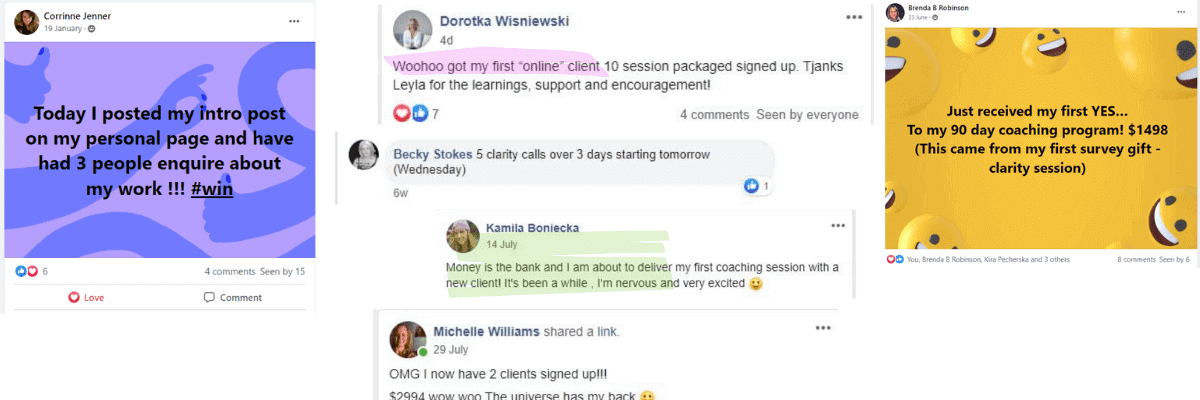Open the 4 comments on Dorotka's post

[x=714, y=115]
